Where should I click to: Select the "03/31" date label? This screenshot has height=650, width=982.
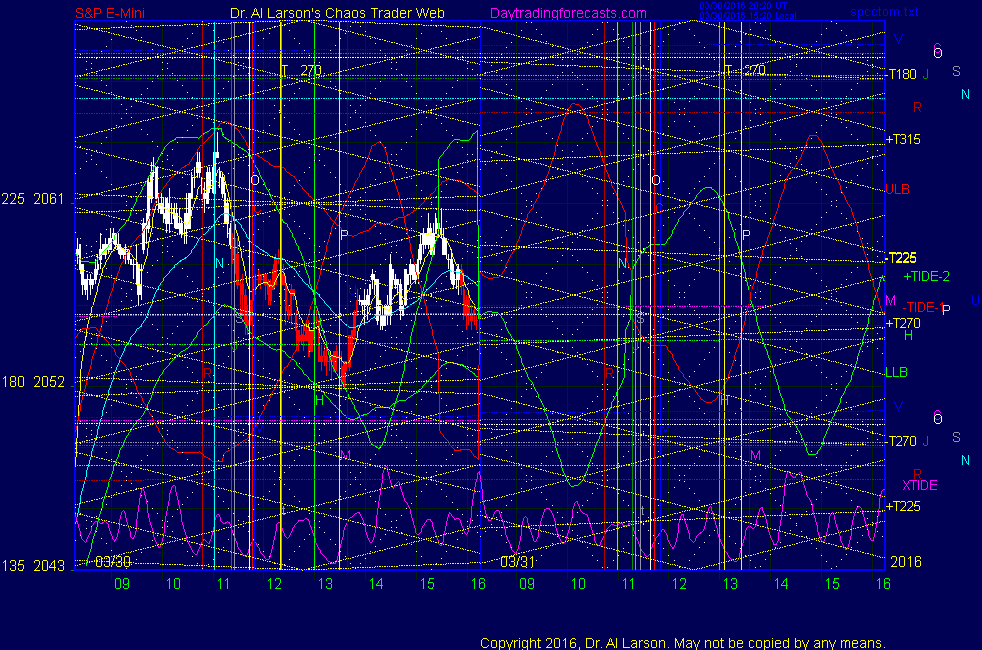click(517, 562)
